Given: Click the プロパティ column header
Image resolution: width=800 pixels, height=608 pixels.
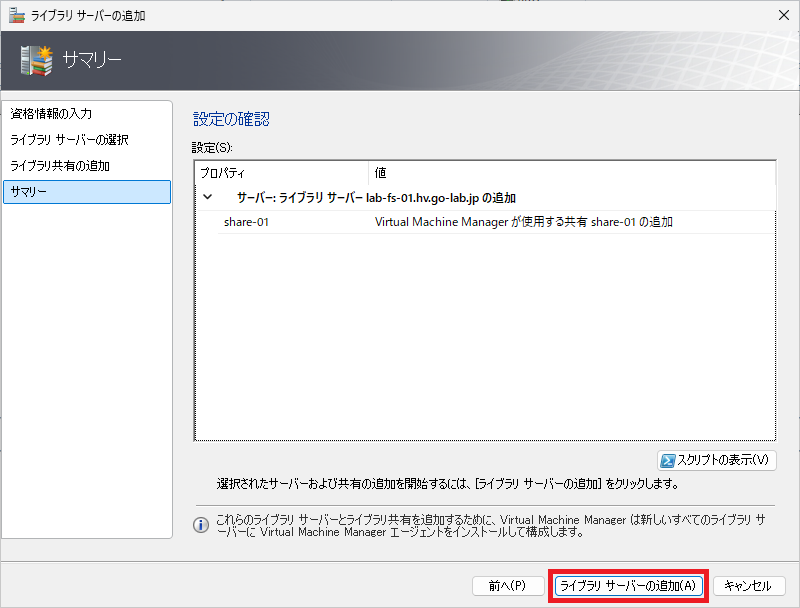Looking at the screenshot, I should [282, 173].
